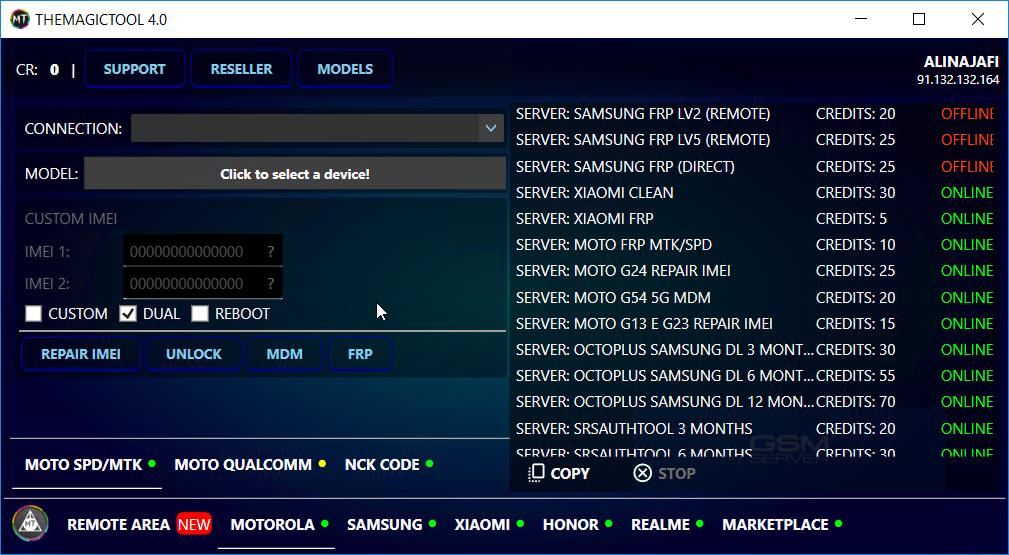Click the TheMagicTool title bar logo

(x=20, y=19)
